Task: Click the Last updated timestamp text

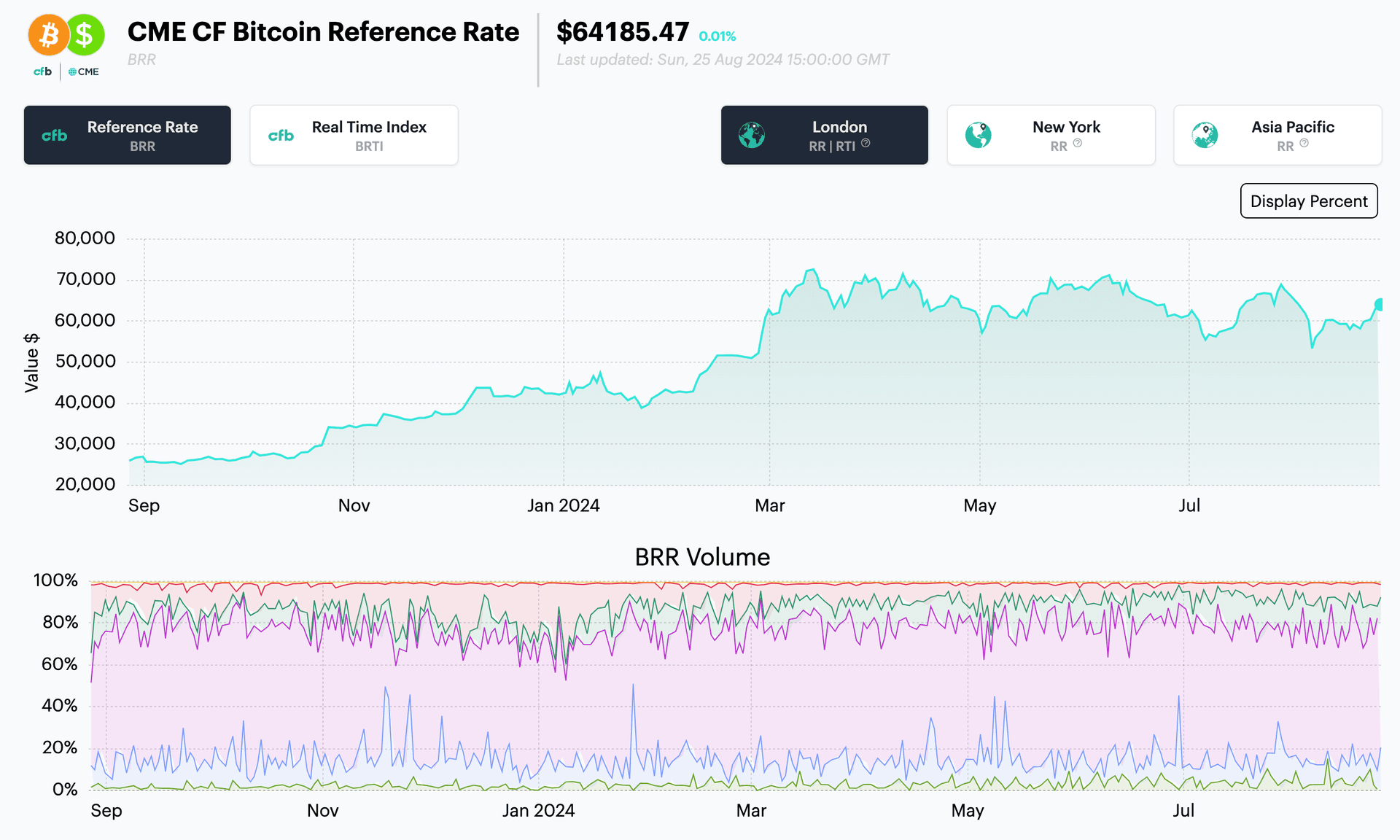Action: tap(723, 60)
